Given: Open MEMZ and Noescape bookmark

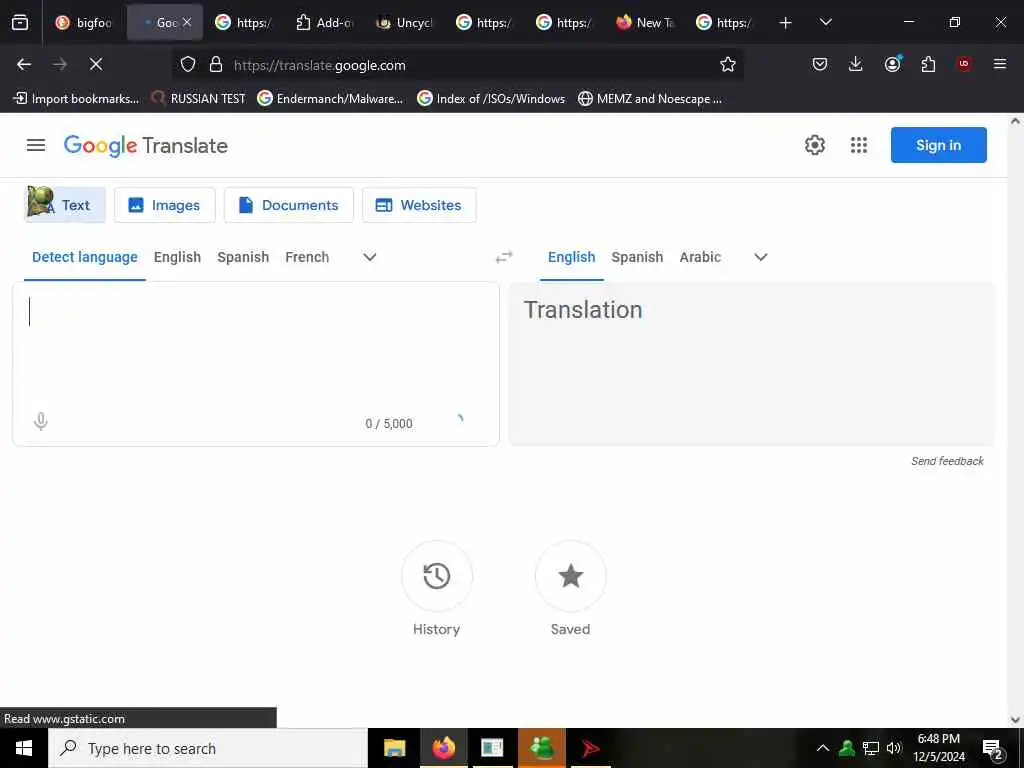Looking at the screenshot, I should tap(650, 99).
